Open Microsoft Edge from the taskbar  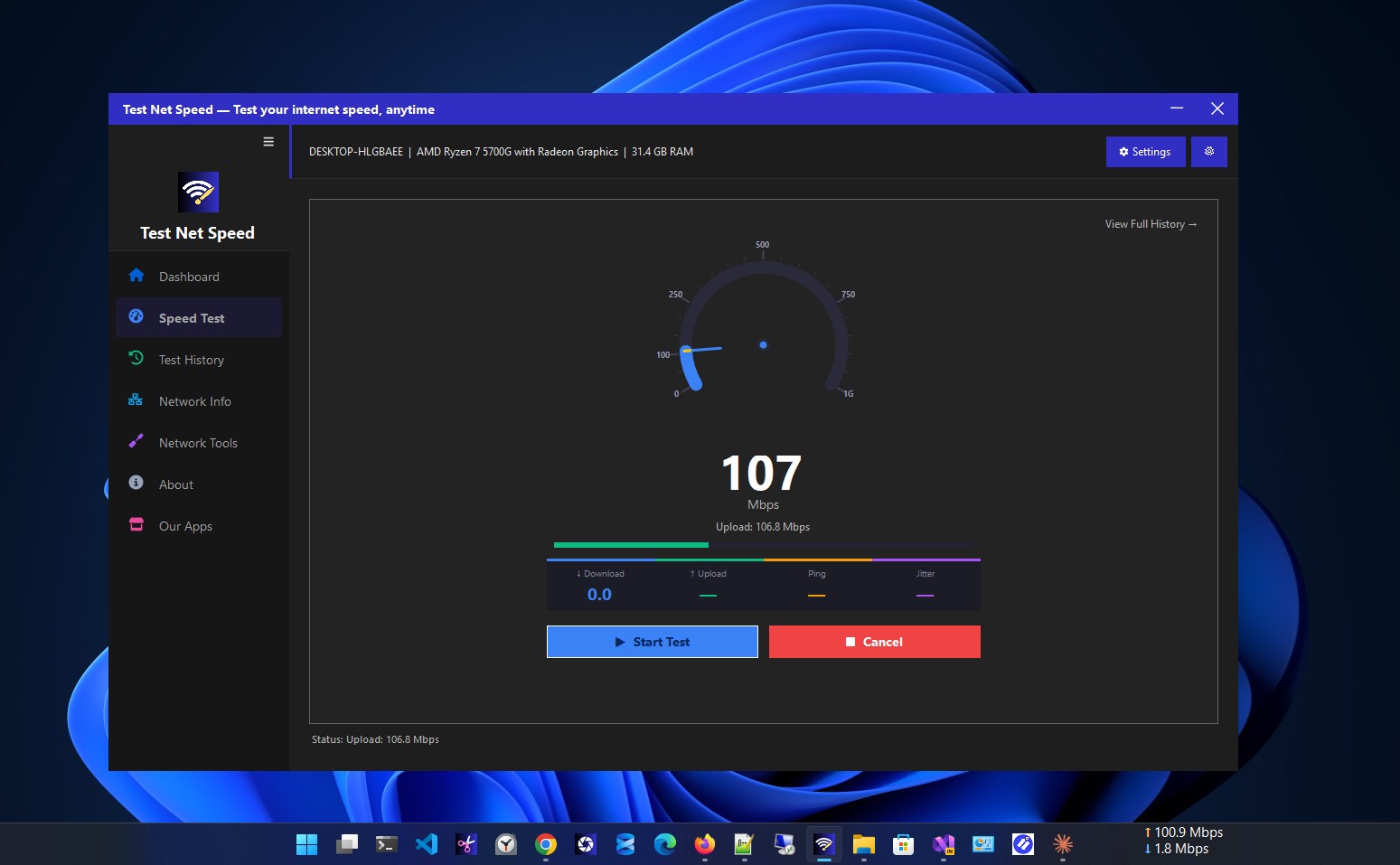tap(665, 844)
